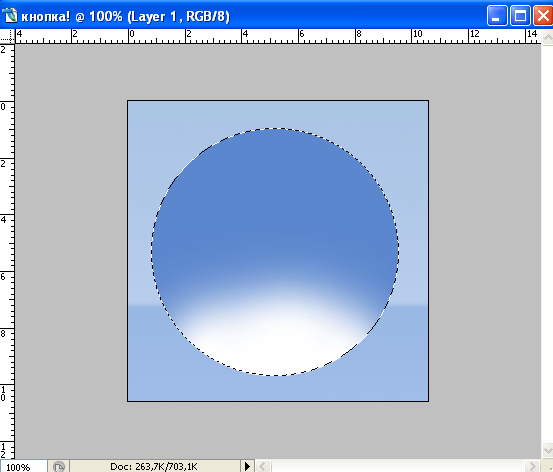
Task: Close the кнопка! document window
Action: click(x=543, y=16)
